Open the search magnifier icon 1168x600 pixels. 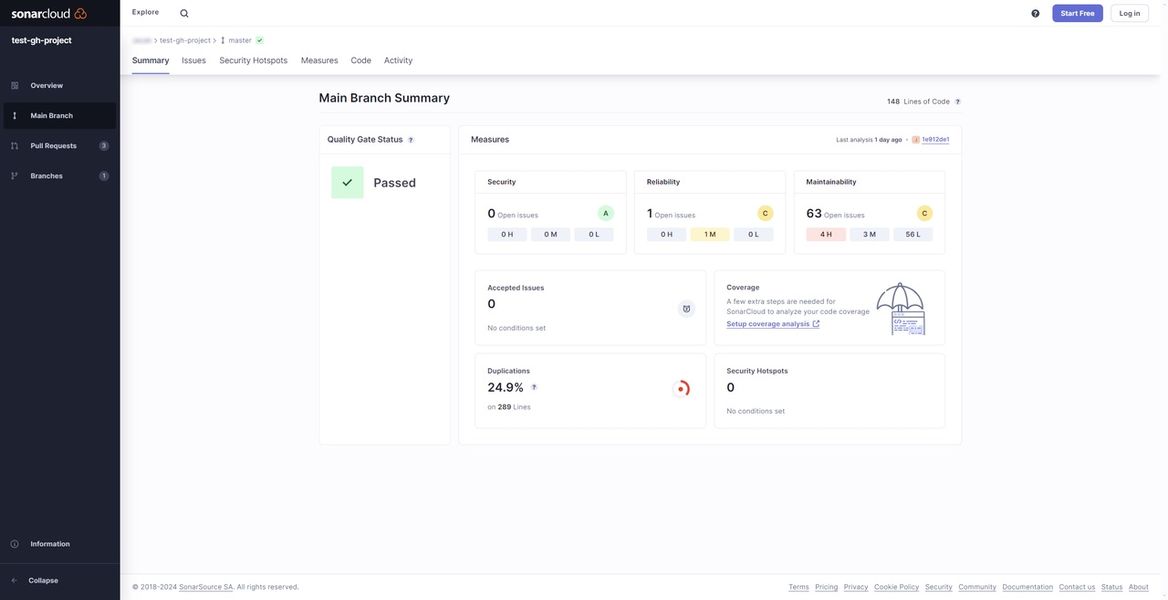[x=184, y=13]
